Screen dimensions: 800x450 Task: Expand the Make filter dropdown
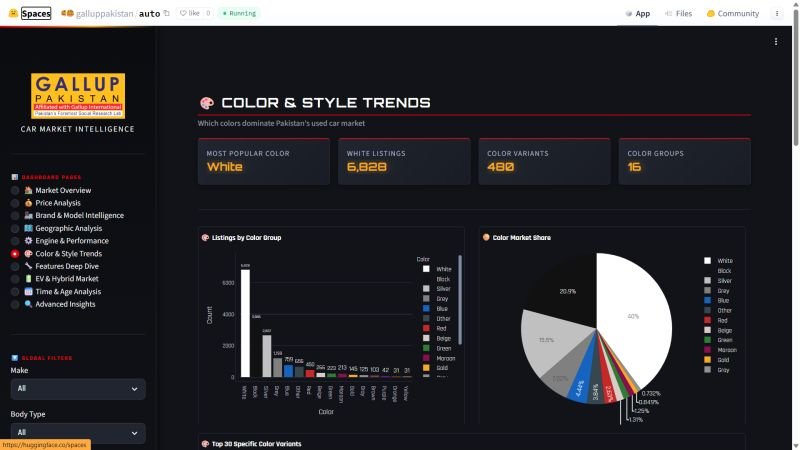[x=77, y=387]
